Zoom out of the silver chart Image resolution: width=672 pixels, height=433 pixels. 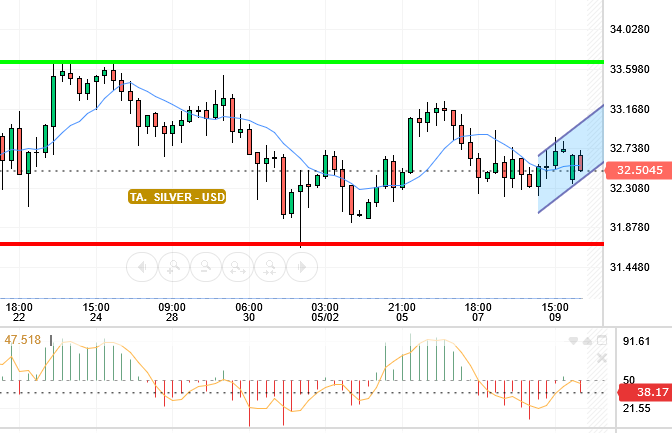(206, 267)
